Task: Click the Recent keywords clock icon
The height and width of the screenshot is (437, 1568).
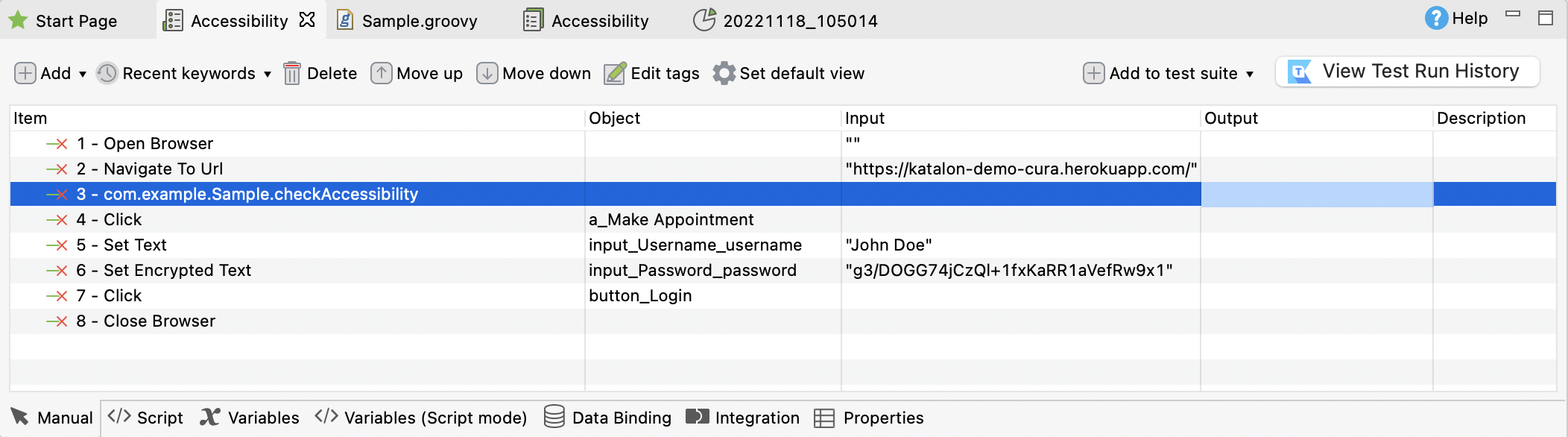Action: pos(105,73)
